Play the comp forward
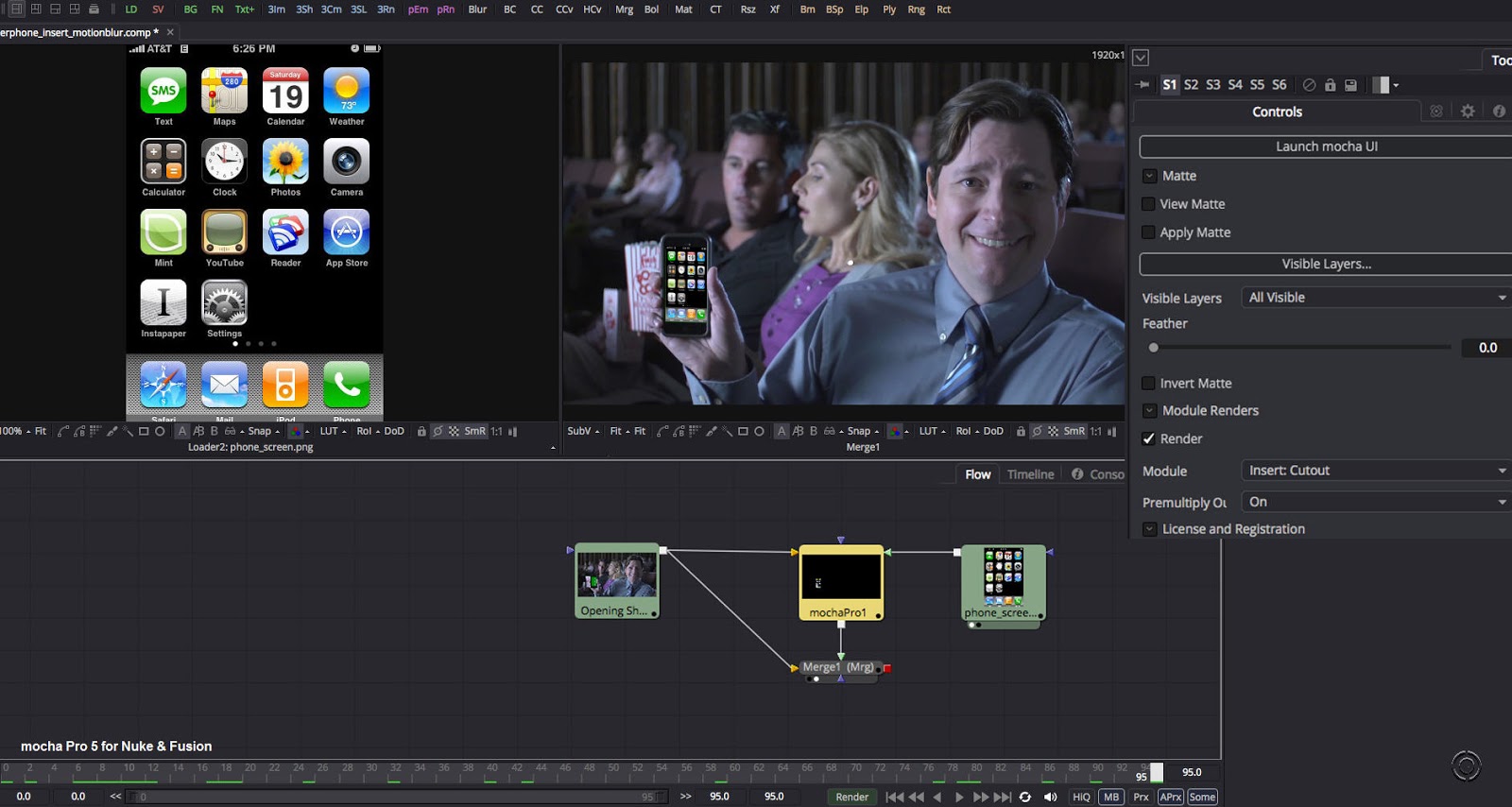The image size is (1512, 807). coord(959,797)
